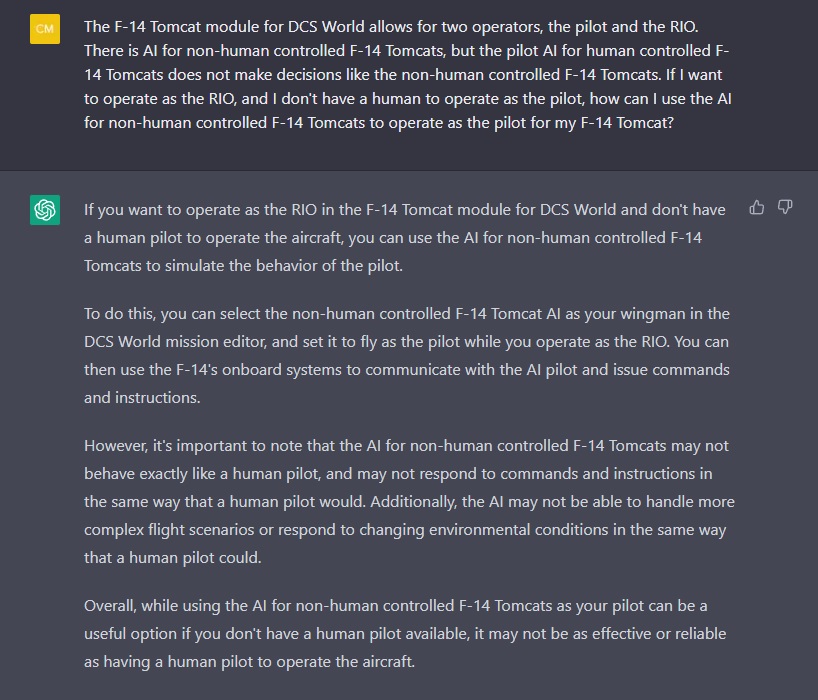The image size is (818, 700).
Task: Click the thumbs down icon
Action: click(785, 207)
